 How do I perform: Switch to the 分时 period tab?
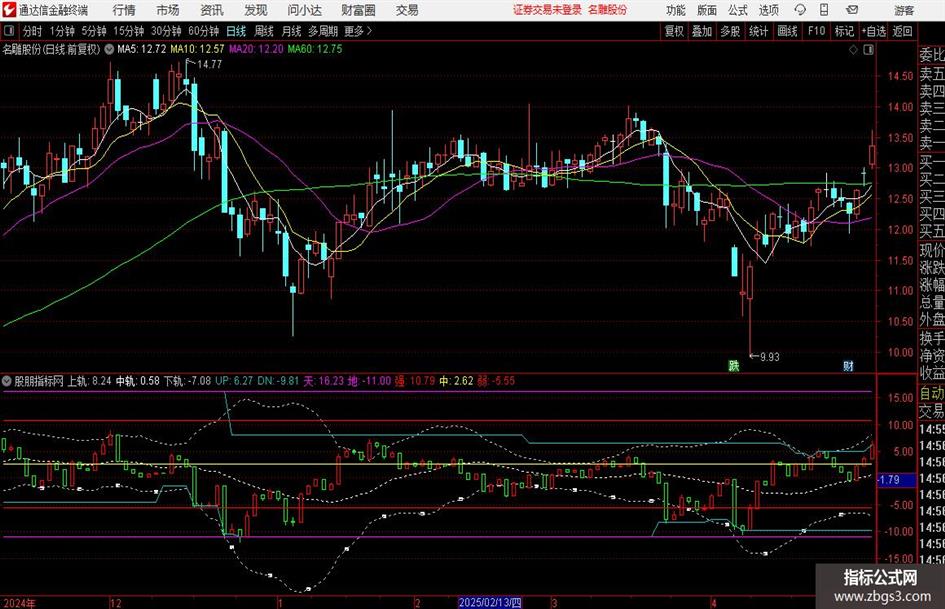click(x=33, y=31)
